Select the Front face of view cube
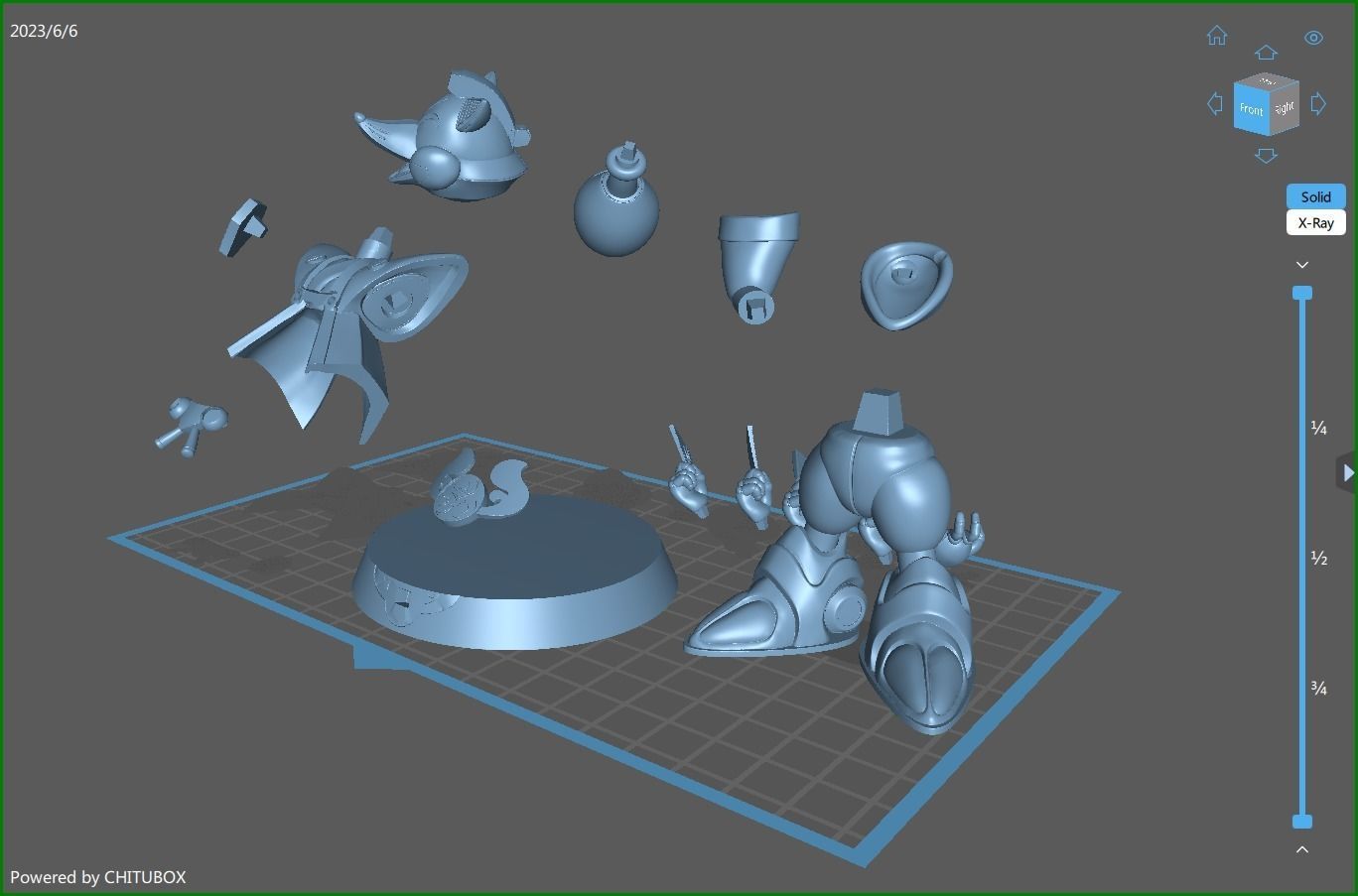 click(x=1251, y=108)
